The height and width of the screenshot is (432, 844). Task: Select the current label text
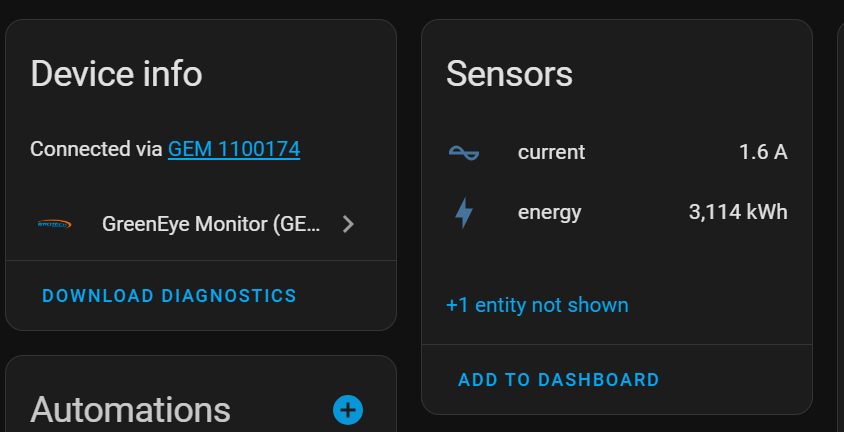coord(551,153)
